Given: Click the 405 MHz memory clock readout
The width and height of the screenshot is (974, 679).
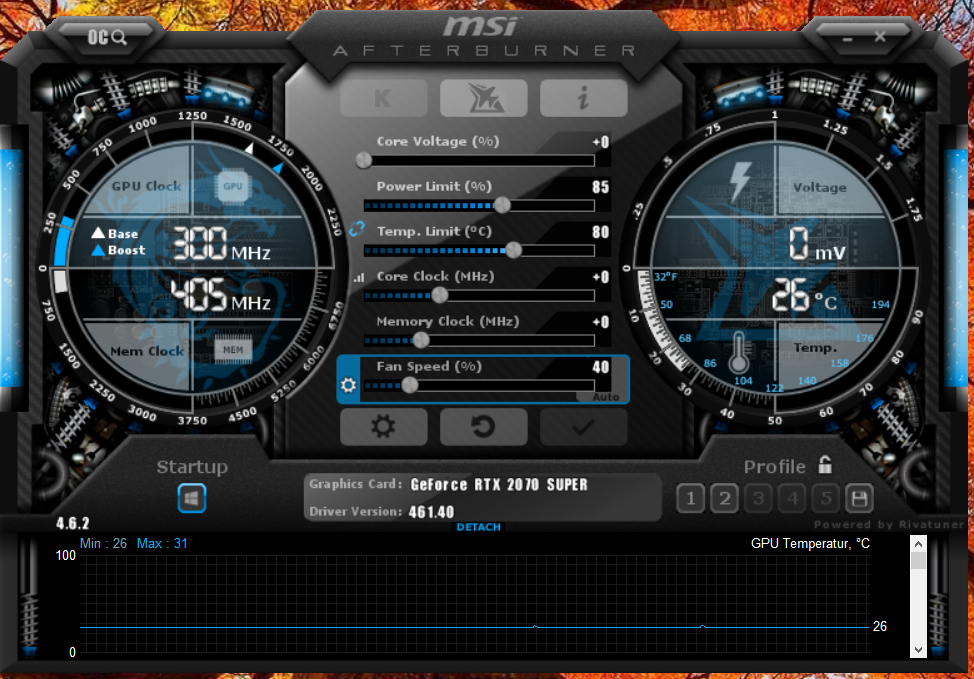Looking at the screenshot, I should click(221, 294).
